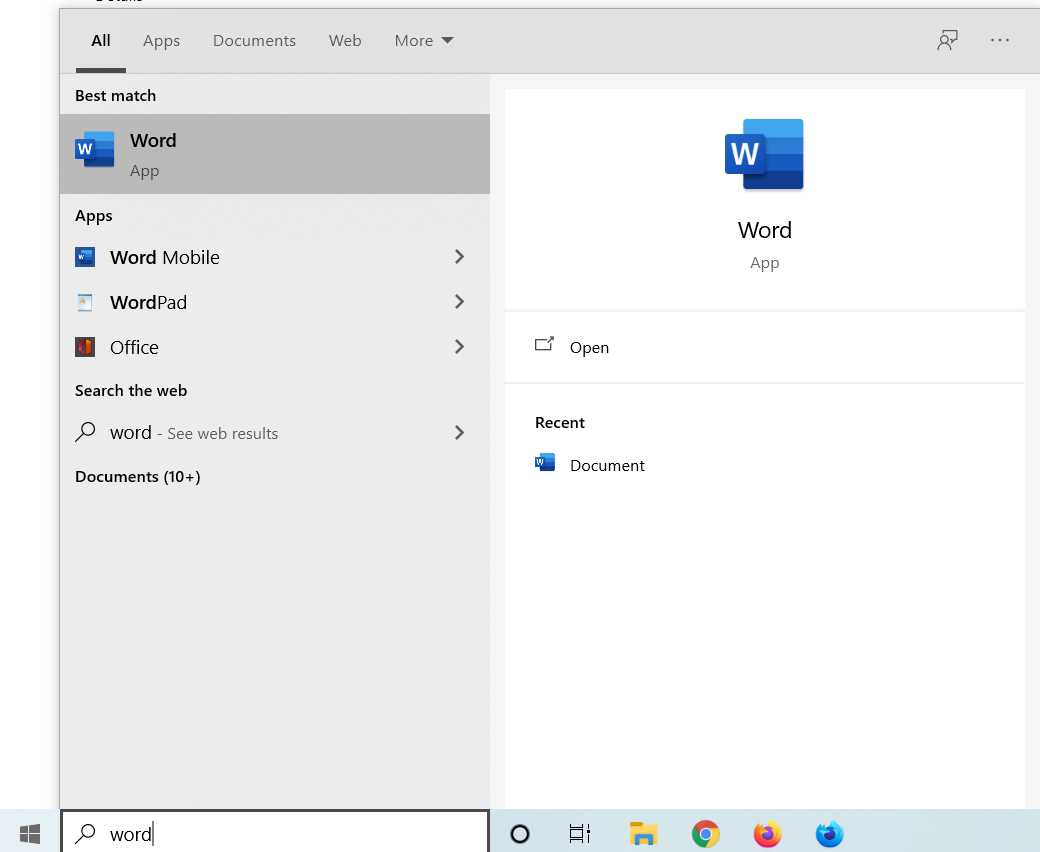Open the three-dot options menu
This screenshot has width=1040, height=852.
coord(1000,40)
